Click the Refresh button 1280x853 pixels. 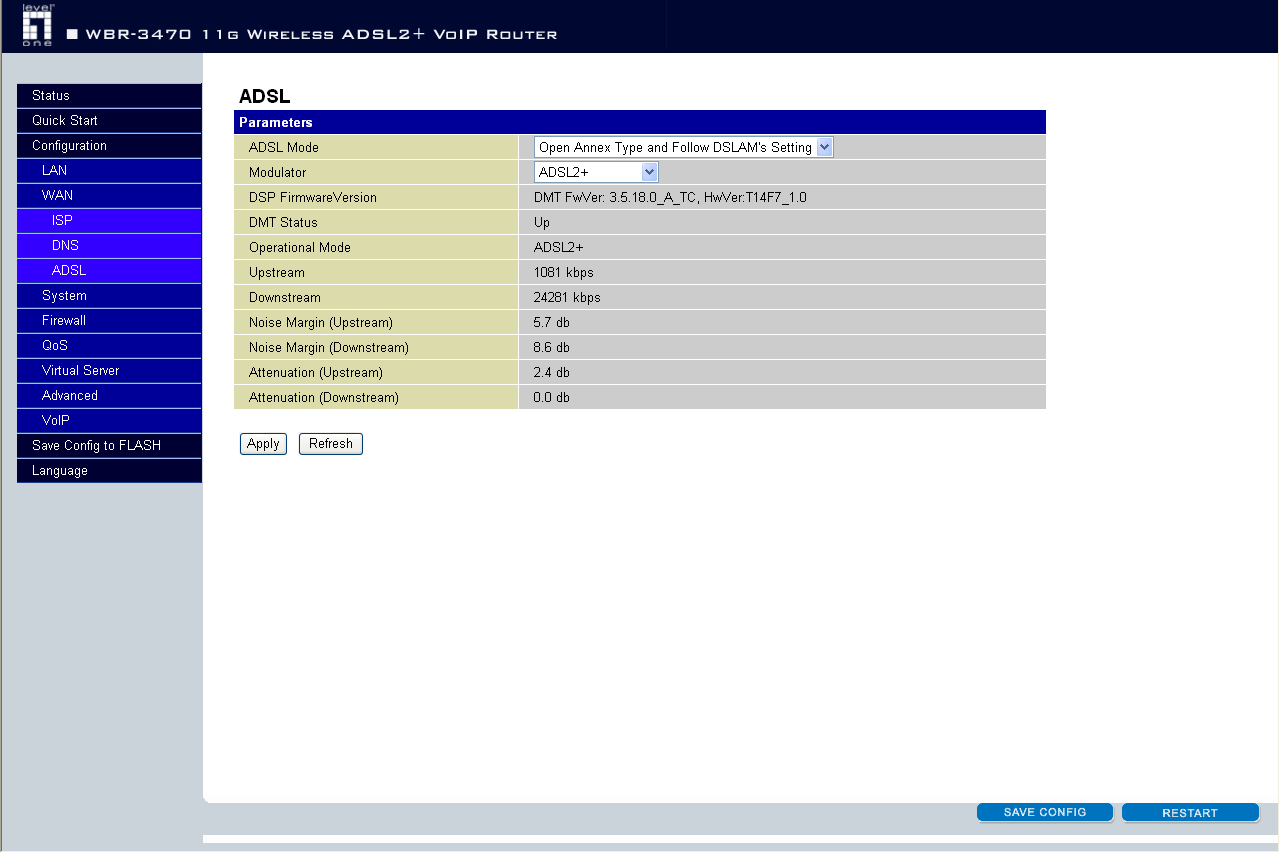(x=331, y=444)
